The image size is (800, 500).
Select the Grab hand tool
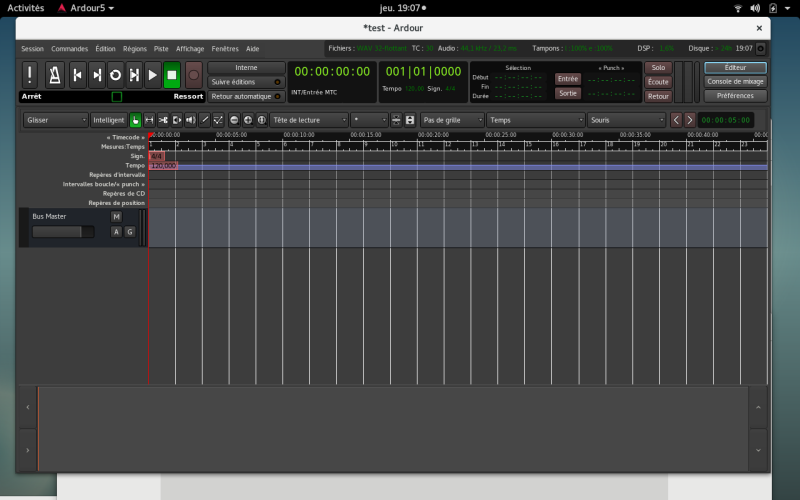pos(135,120)
